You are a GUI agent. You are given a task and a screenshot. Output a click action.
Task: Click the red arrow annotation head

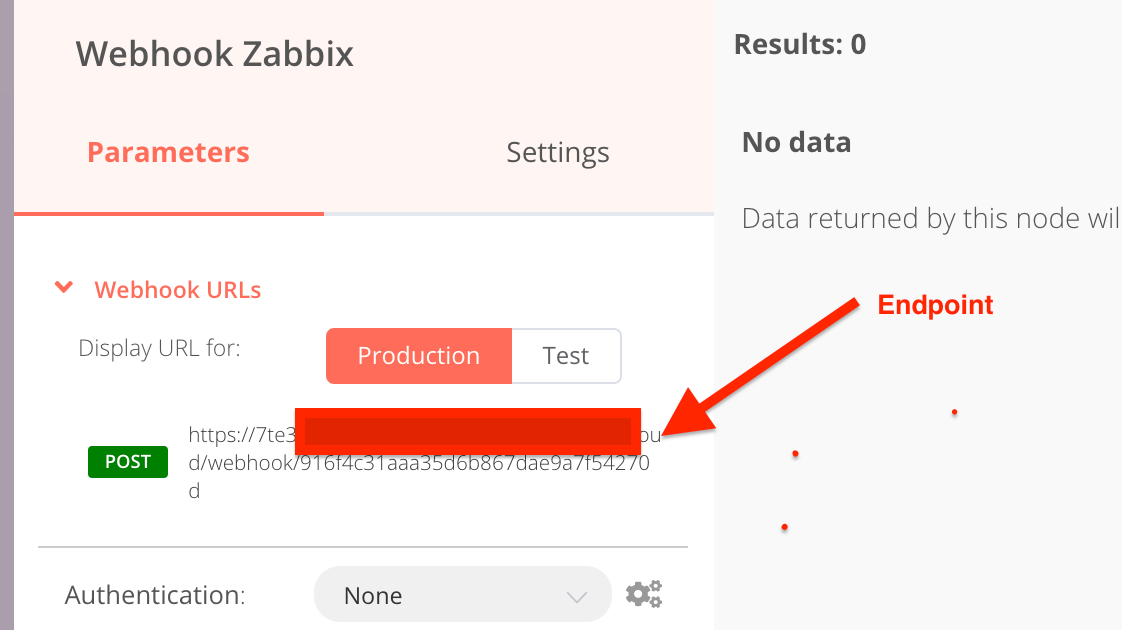click(688, 414)
